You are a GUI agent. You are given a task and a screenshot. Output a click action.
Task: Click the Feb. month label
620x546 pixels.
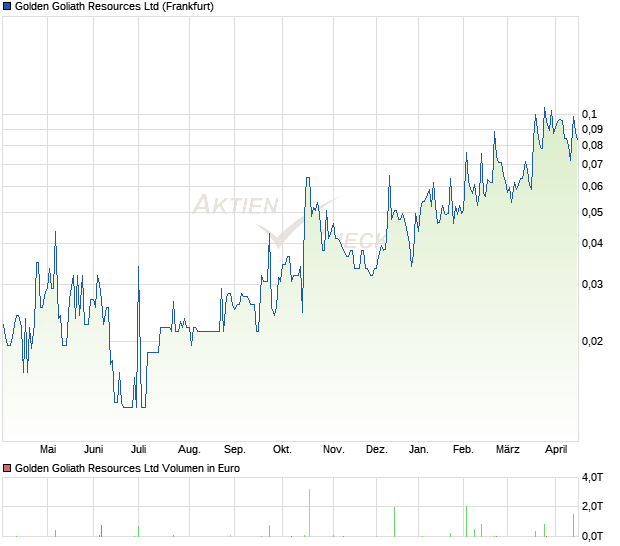point(463,450)
